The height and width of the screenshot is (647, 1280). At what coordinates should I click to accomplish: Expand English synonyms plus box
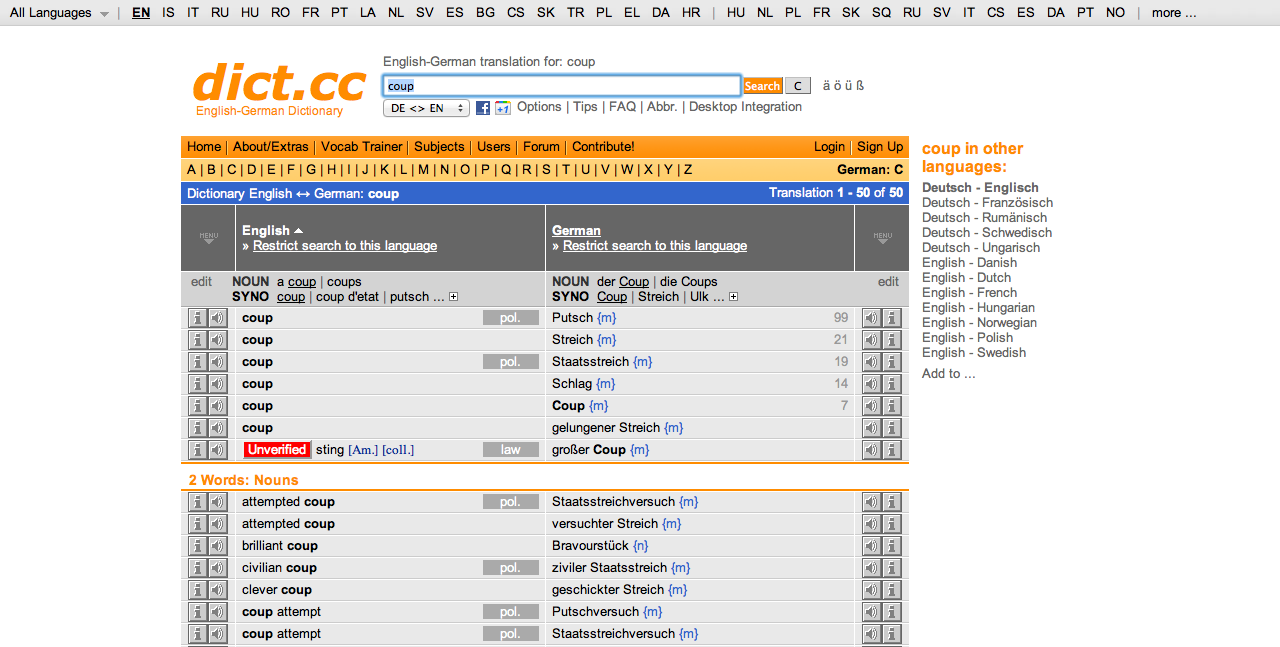tap(454, 297)
